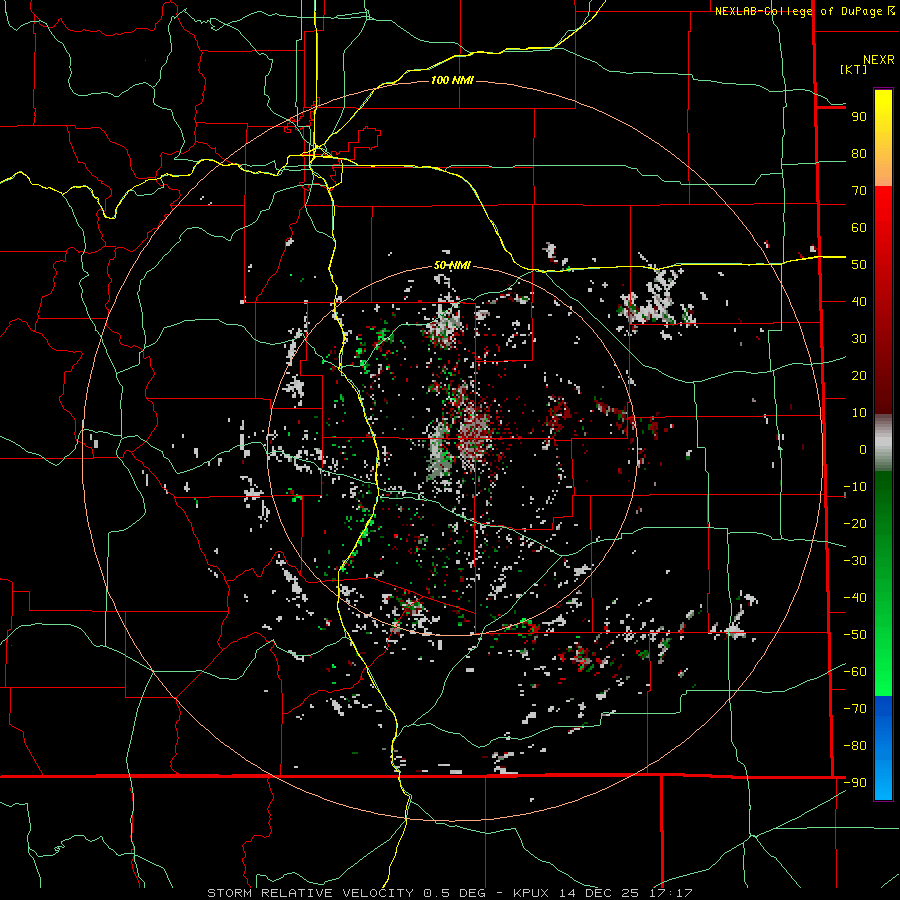The image size is (900, 900).
Task: Select the -40 knot scale label
Action: click(855, 598)
